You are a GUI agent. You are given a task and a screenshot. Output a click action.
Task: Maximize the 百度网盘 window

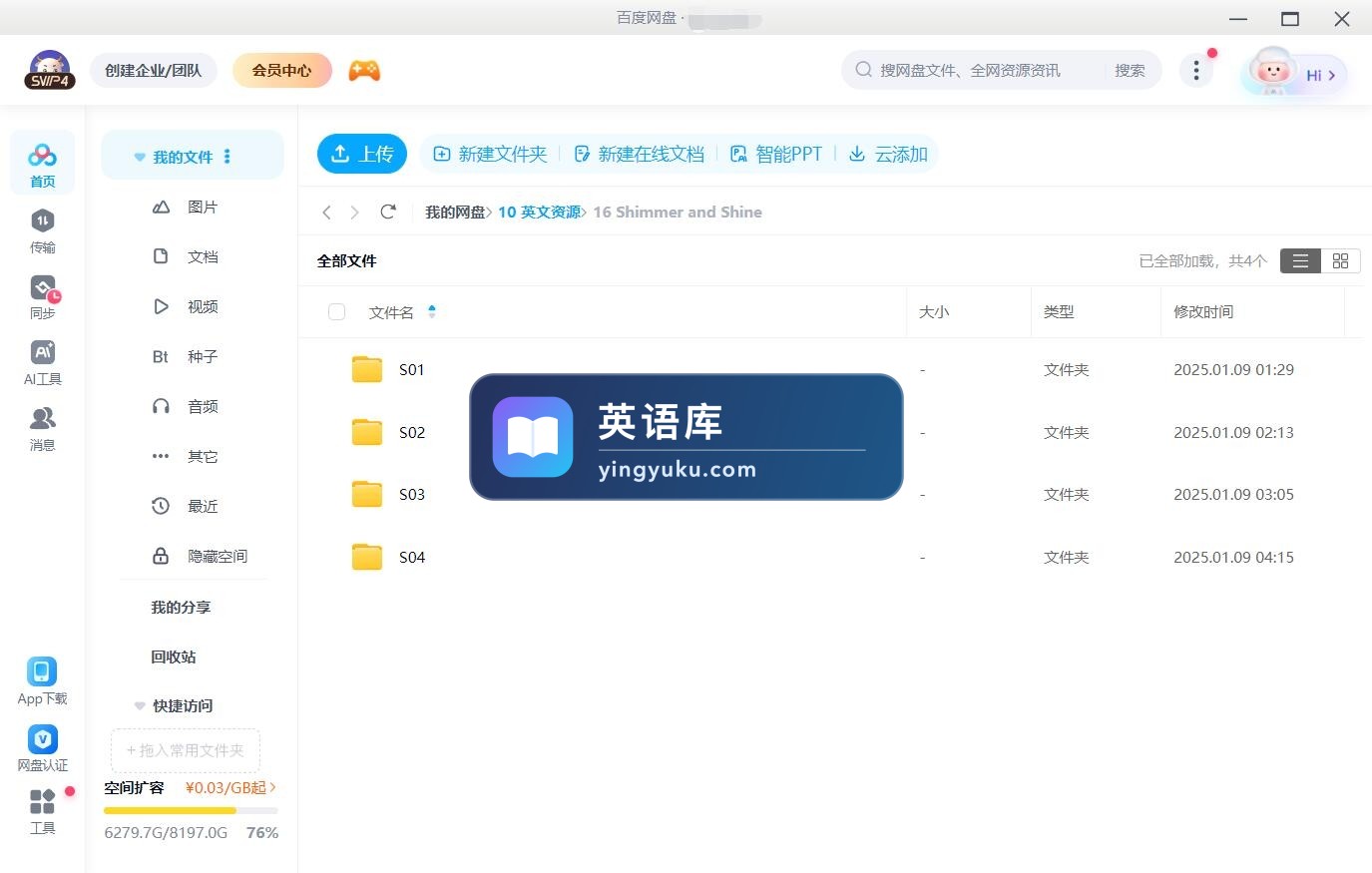point(1290,18)
